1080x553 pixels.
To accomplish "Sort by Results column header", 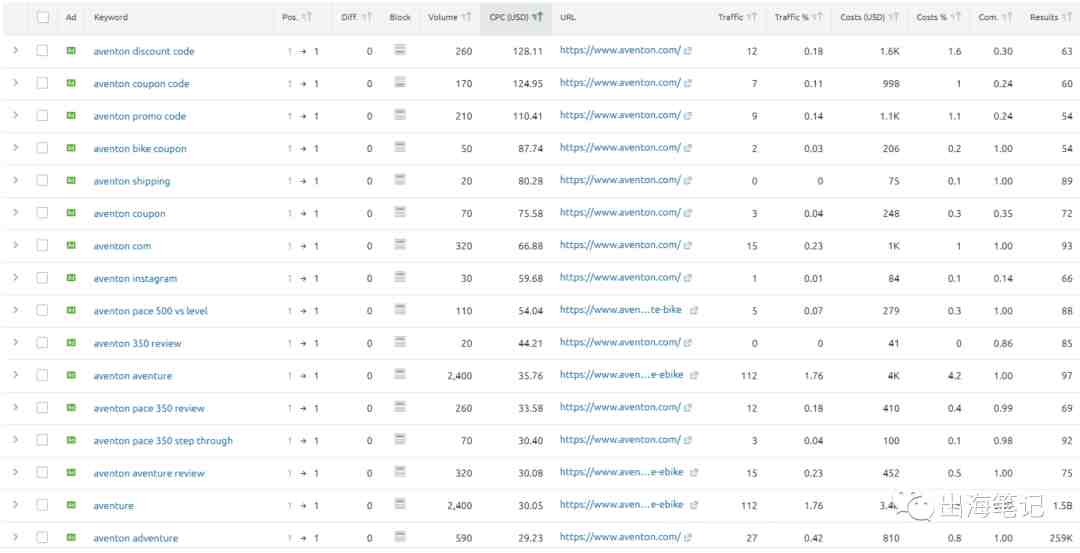I will (x=1051, y=17).
